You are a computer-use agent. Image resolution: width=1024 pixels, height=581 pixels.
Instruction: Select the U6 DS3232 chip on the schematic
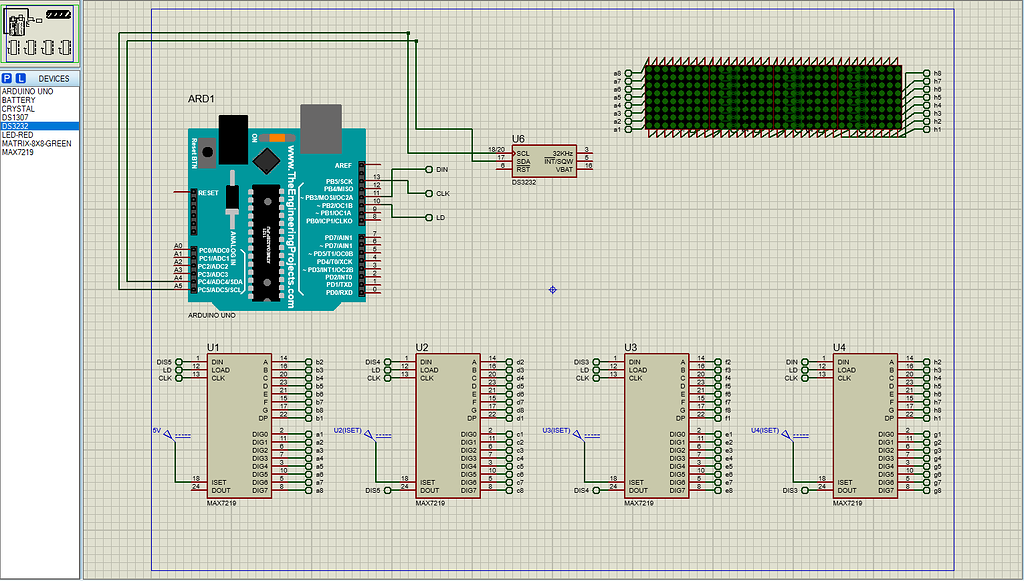pos(545,160)
